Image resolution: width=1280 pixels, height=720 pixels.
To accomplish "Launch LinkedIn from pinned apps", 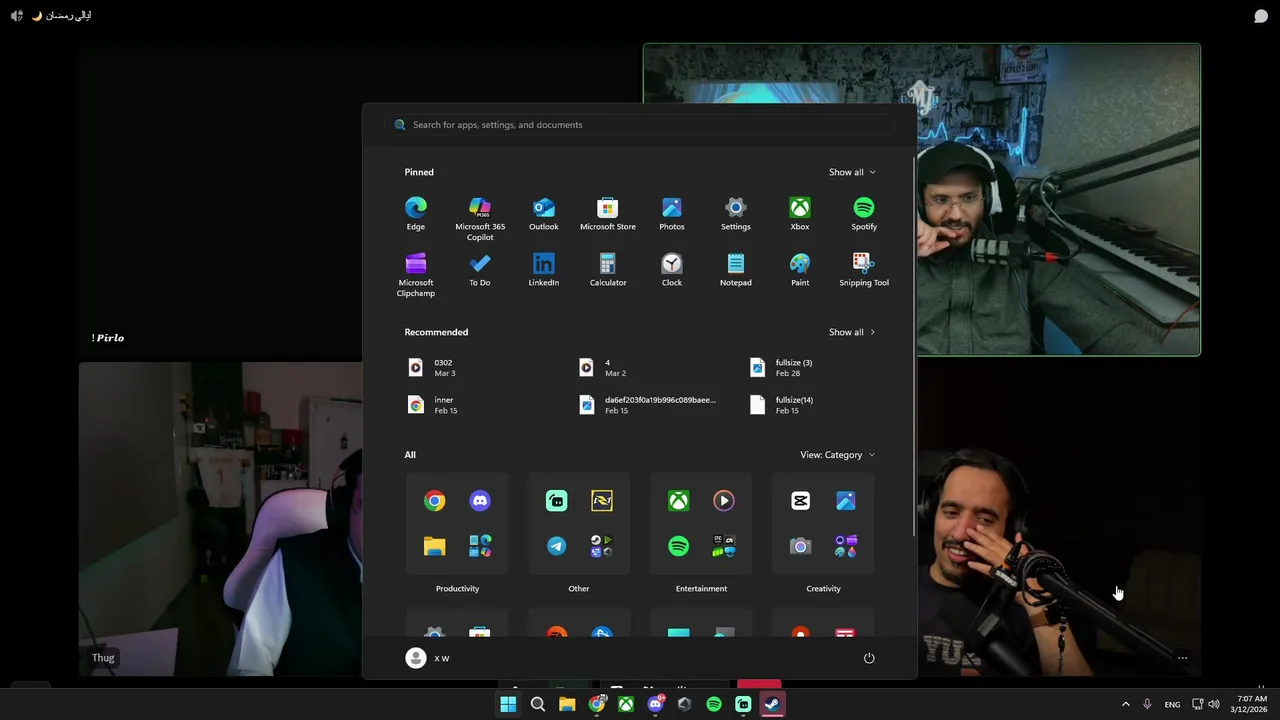I will [x=544, y=270].
